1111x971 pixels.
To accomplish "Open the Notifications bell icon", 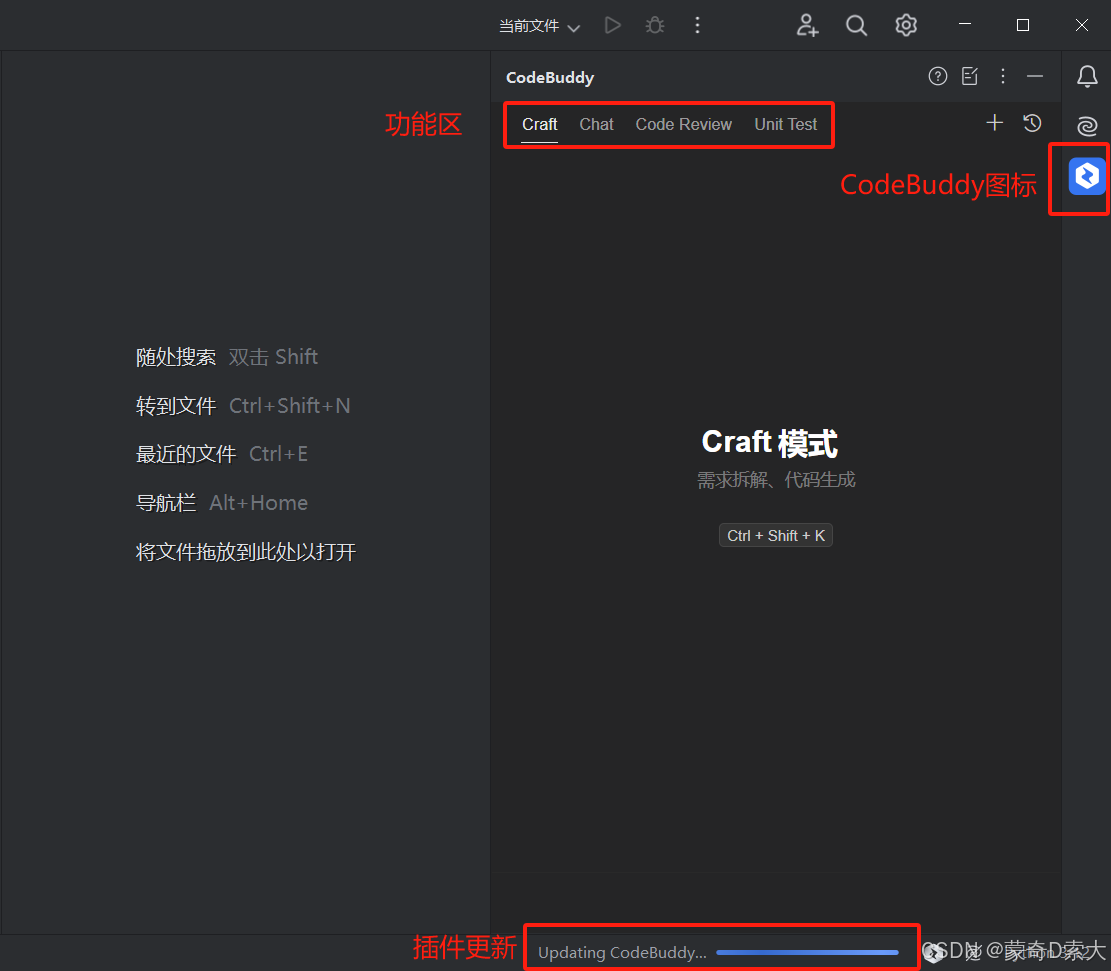I will (1087, 76).
